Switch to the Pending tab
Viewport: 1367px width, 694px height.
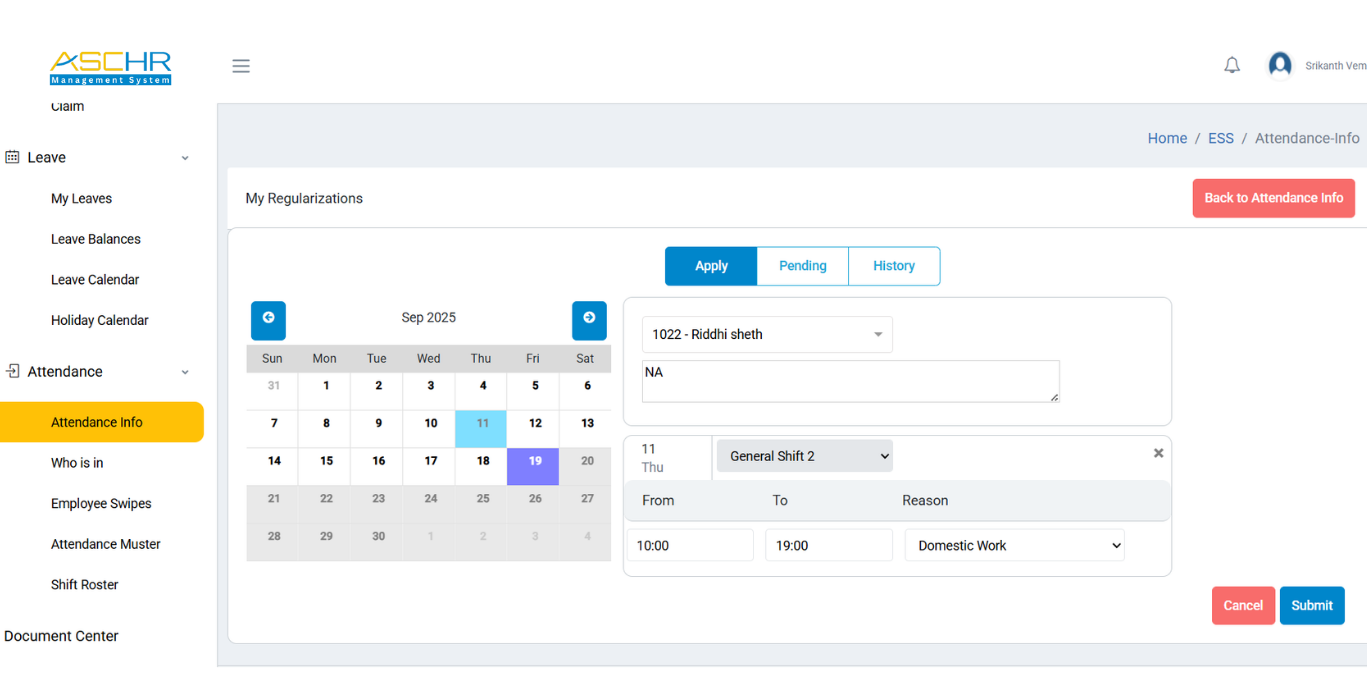802,266
